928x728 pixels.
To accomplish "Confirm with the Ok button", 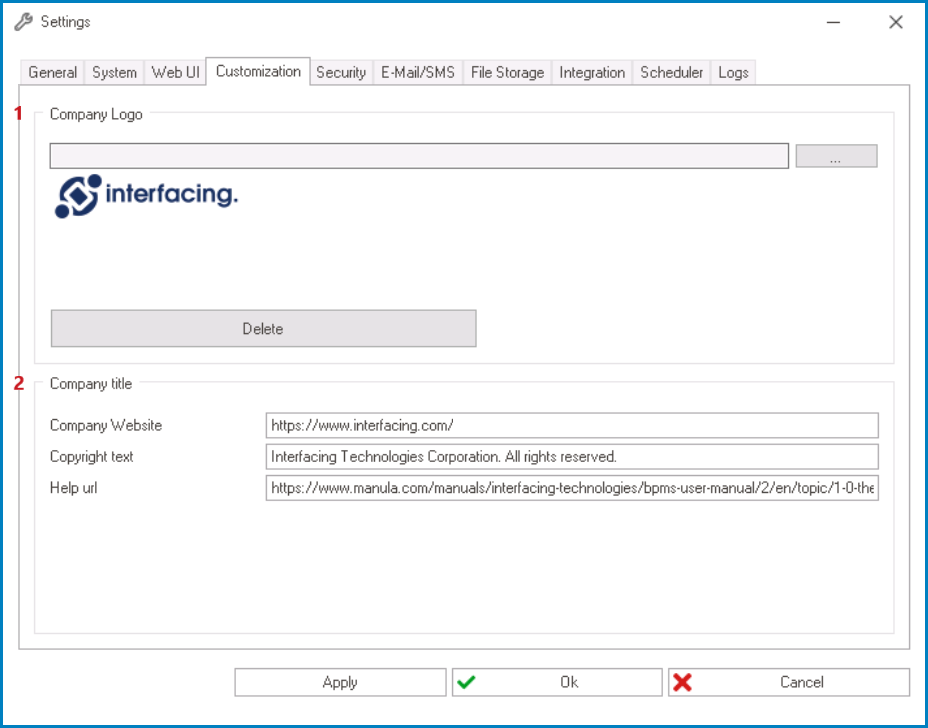I will 557,682.
